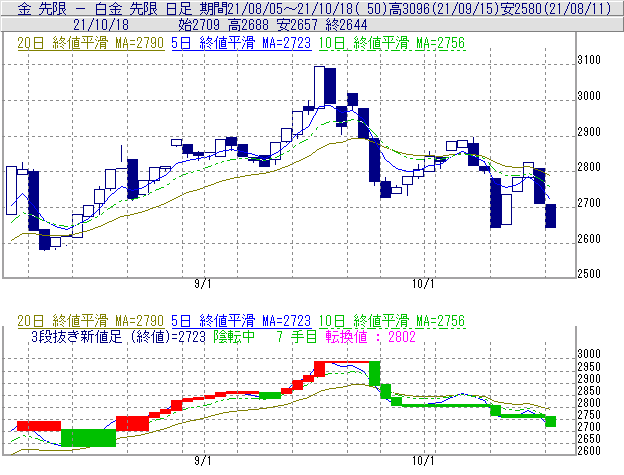624x475 pixels.
Task: Click the chart title '金 先限 - 白金 先限 日足'
Action: pos(105,9)
